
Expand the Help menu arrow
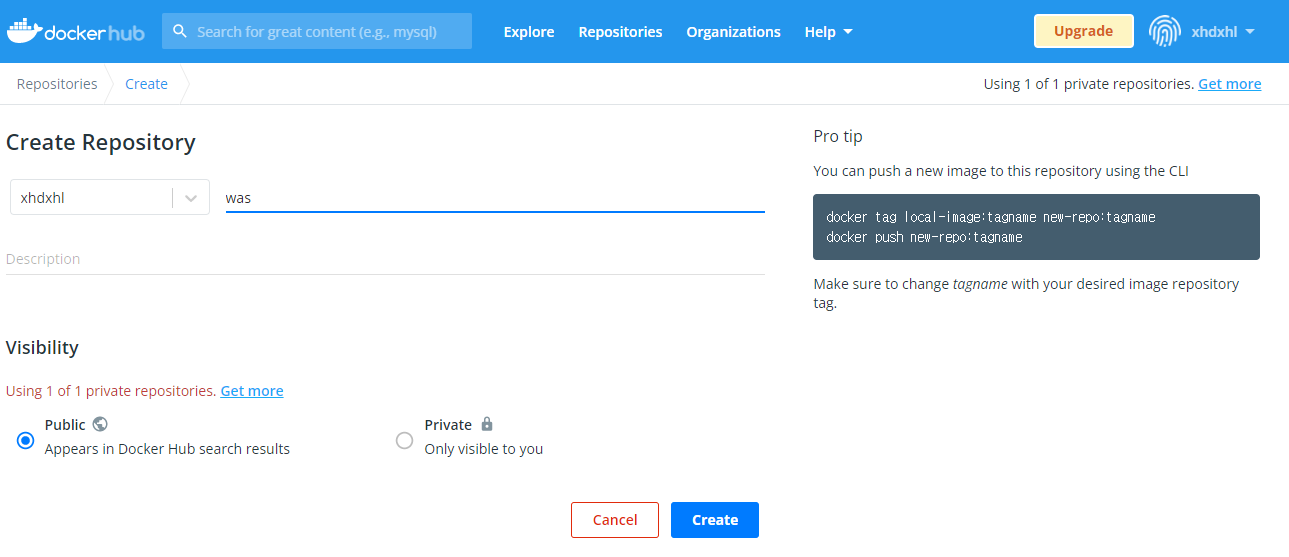pyautogui.click(x=848, y=32)
